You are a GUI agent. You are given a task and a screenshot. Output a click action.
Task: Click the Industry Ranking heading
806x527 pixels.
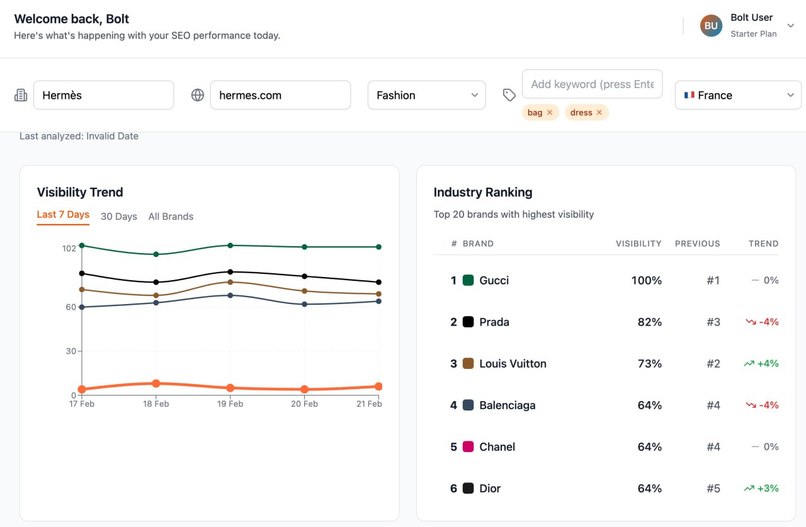tap(483, 192)
